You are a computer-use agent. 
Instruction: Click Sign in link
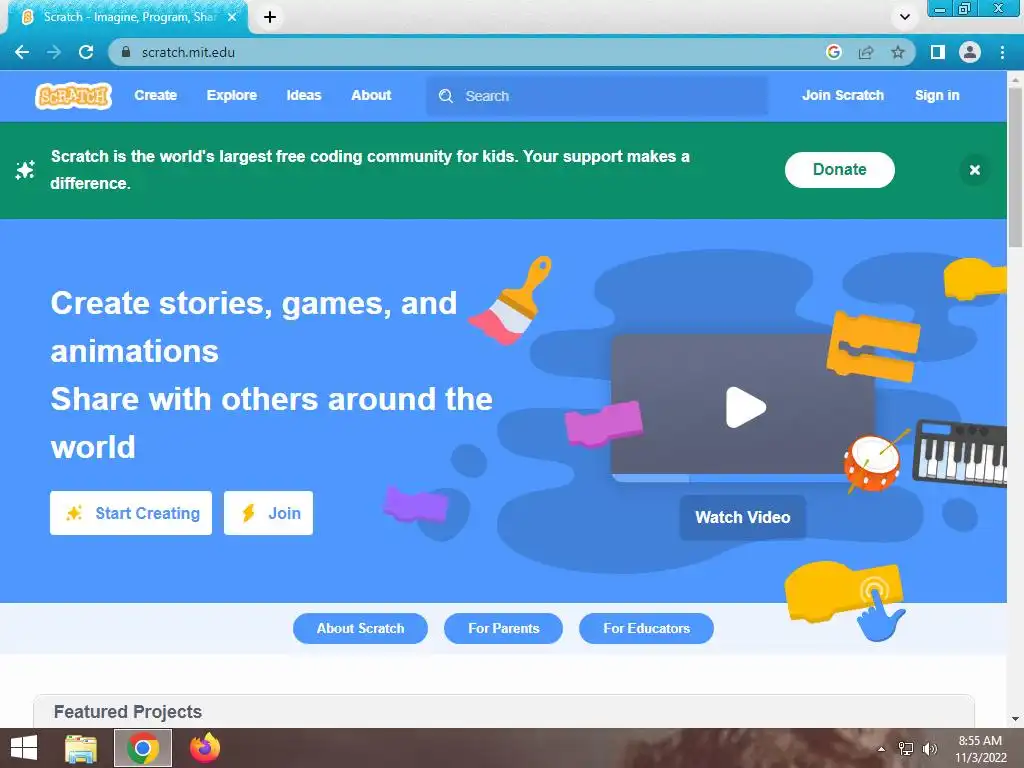[936, 95]
